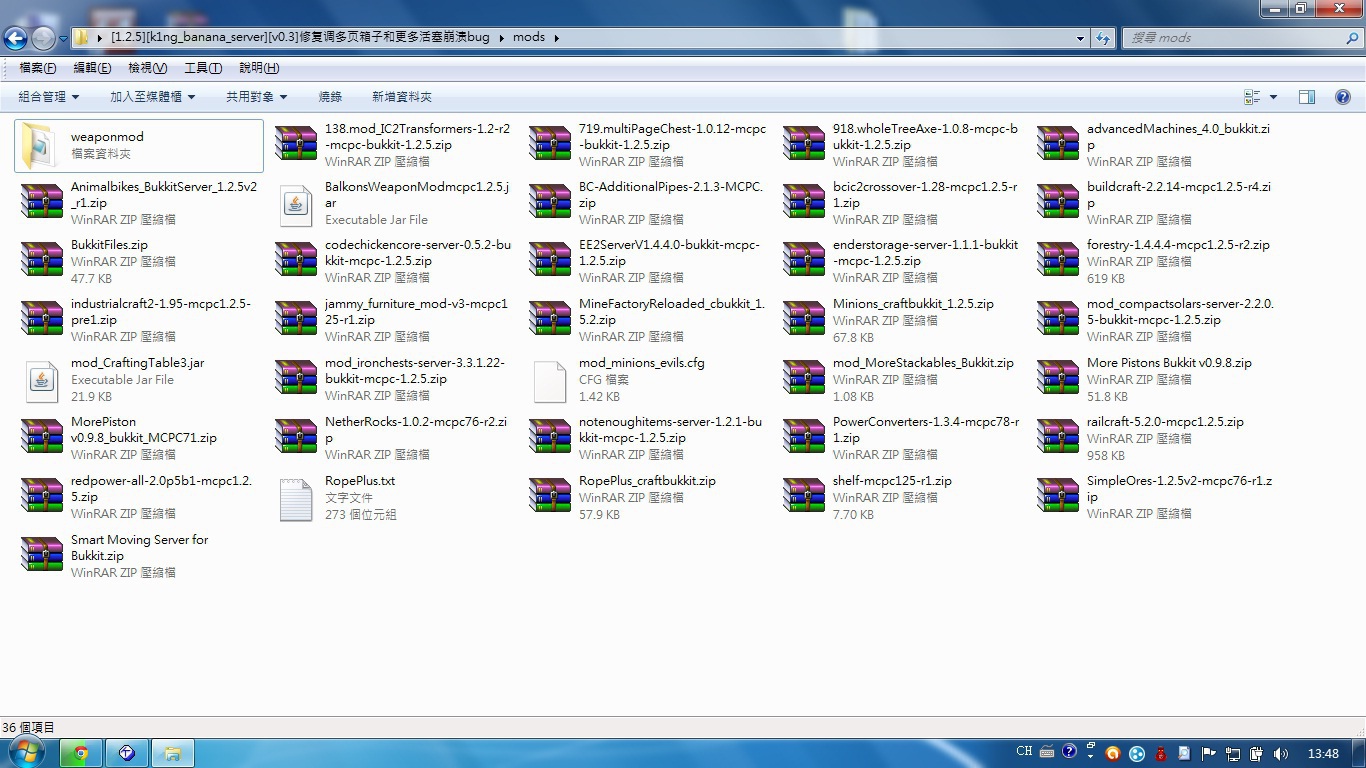Expand the mods breadcrumb arrow
This screenshot has width=1366, height=768.
pyautogui.click(x=557, y=38)
